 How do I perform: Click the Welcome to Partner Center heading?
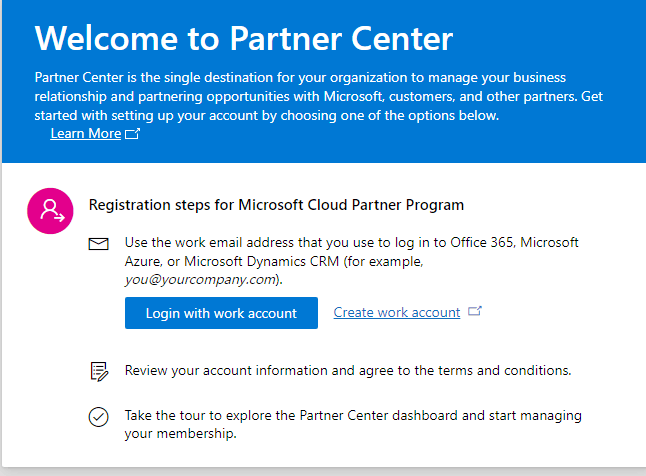pos(244,38)
